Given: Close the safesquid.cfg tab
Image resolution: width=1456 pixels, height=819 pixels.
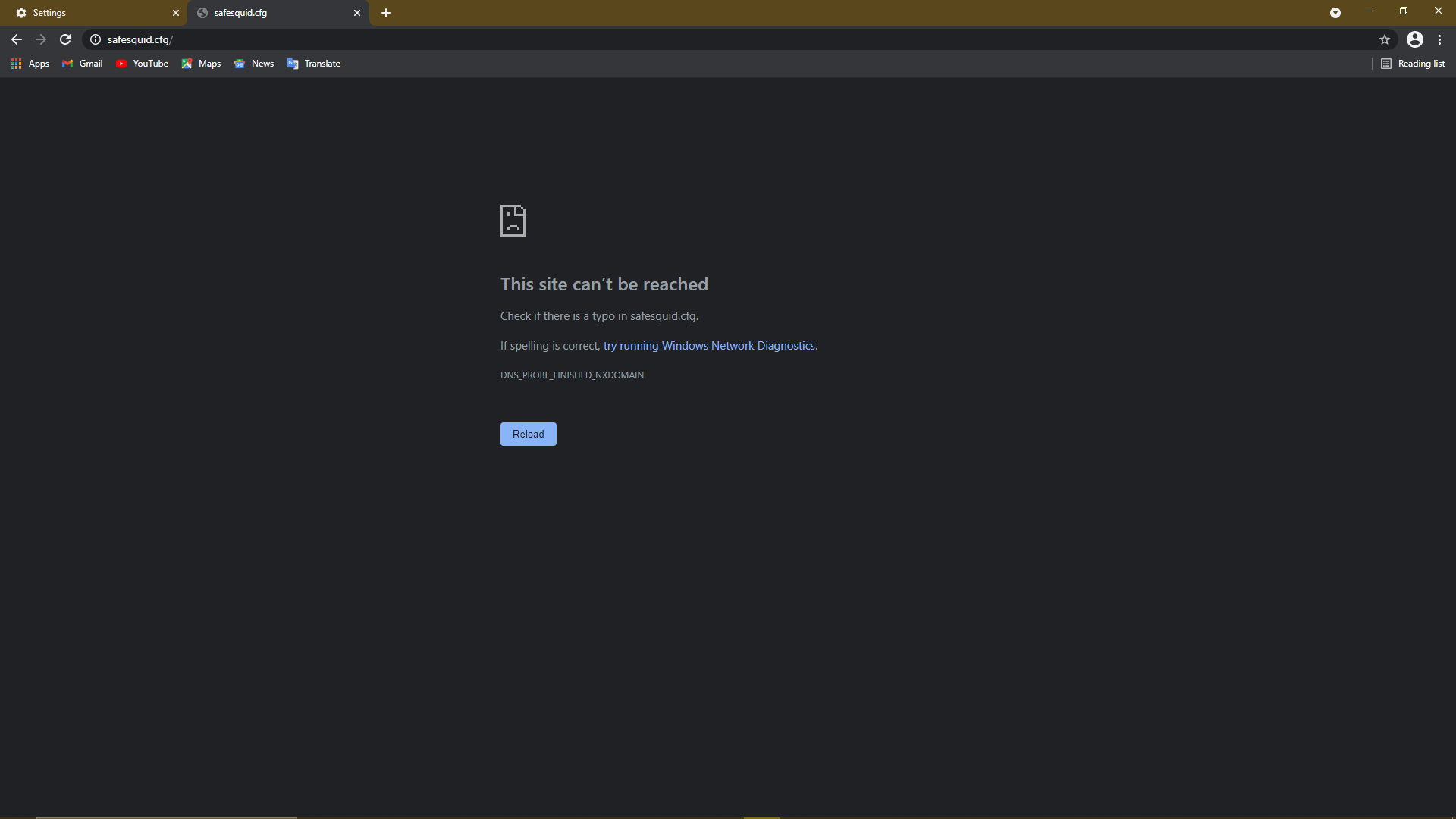Looking at the screenshot, I should (x=357, y=13).
